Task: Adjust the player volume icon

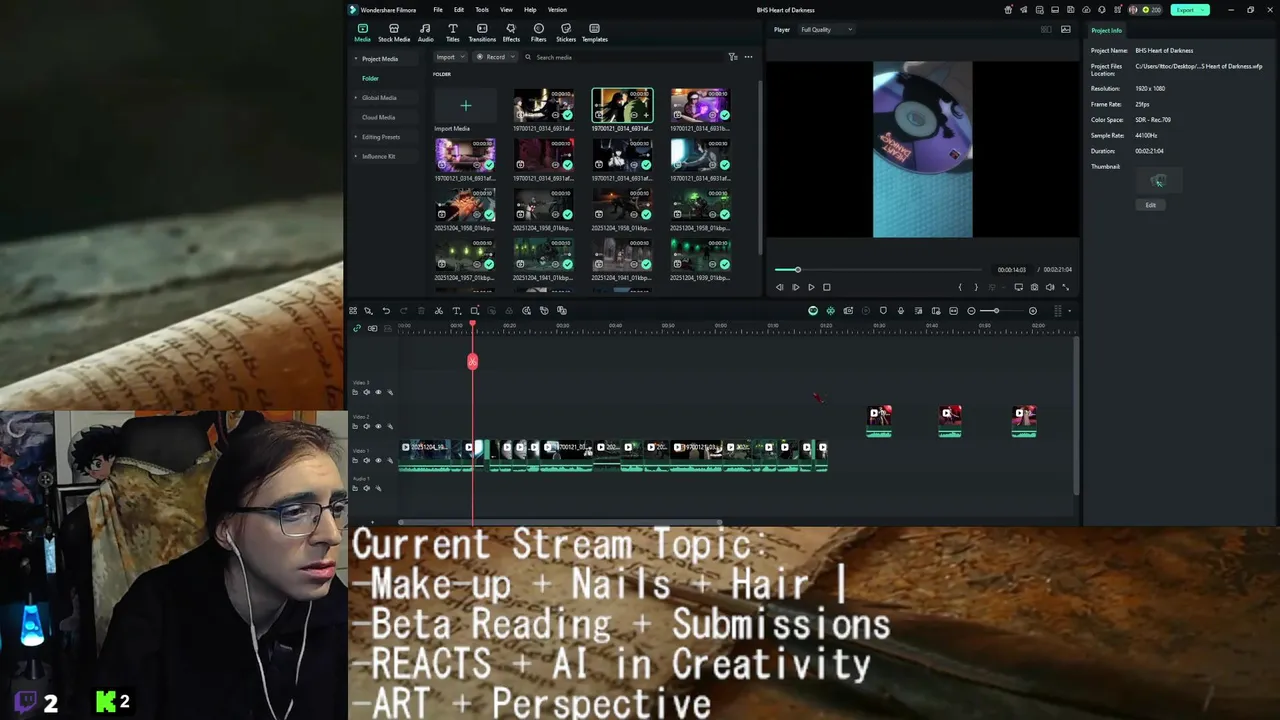Action: pyautogui.click(x=1050, y=287)
